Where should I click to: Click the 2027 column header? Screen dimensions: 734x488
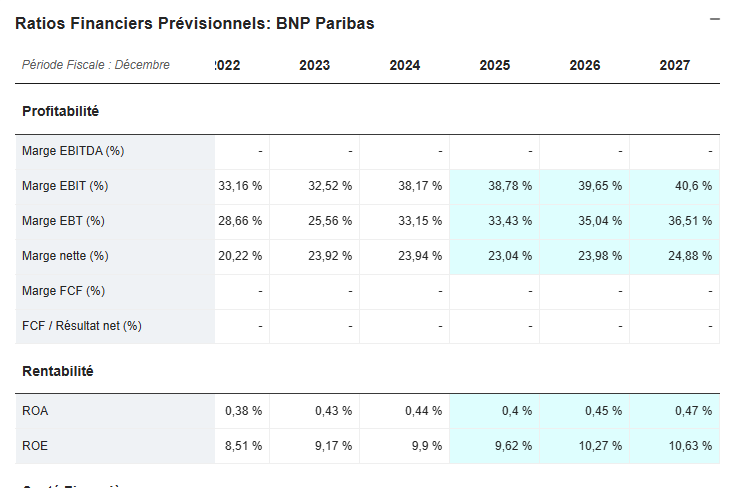coord(674,66)
